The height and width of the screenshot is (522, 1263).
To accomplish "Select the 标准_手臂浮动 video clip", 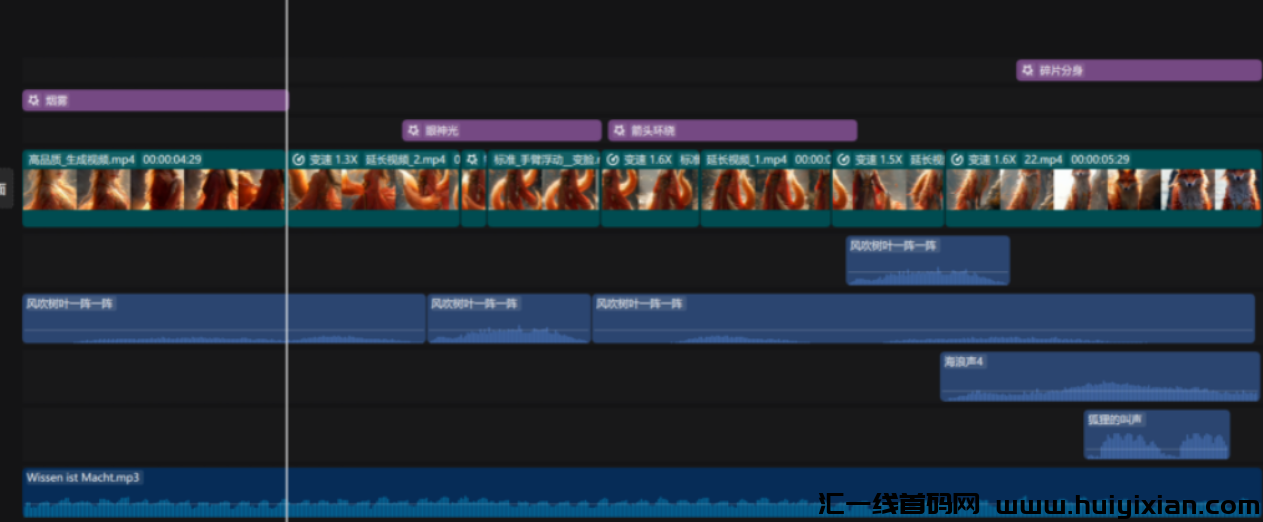I will (x=543, y=190).
